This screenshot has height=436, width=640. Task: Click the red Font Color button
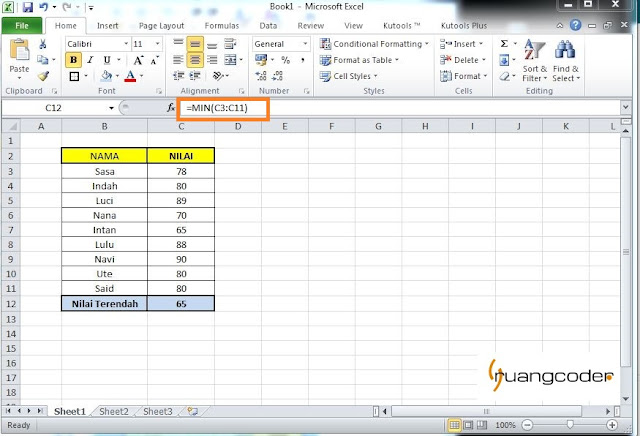[x=130, y=76]
